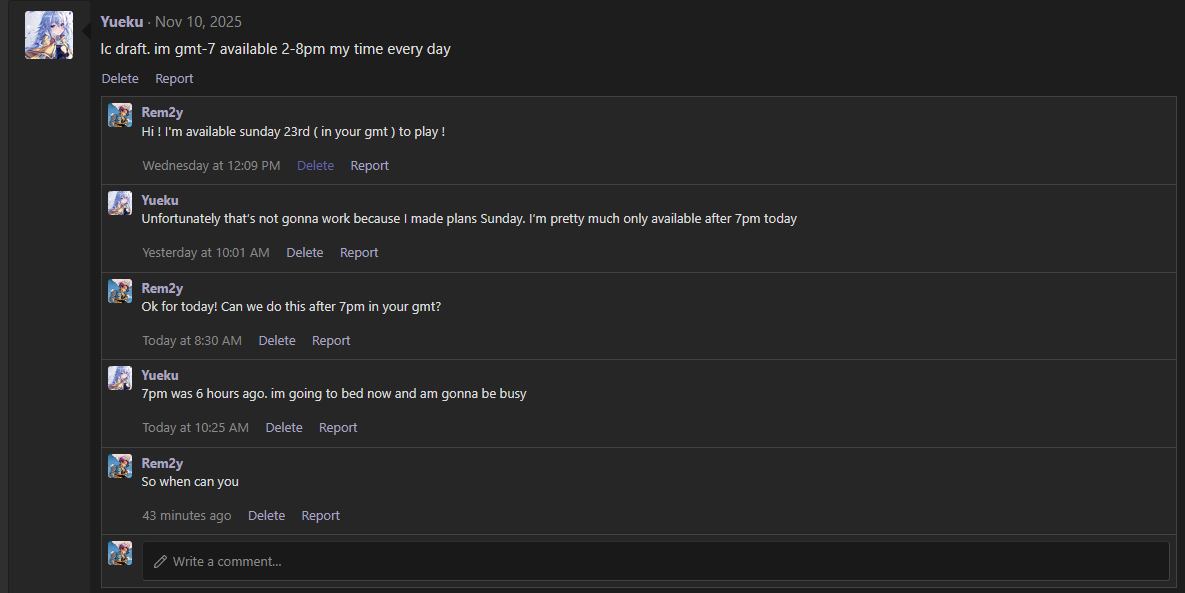
Task: Click Yueku's large profile avatar
Action: pos(49,35)
